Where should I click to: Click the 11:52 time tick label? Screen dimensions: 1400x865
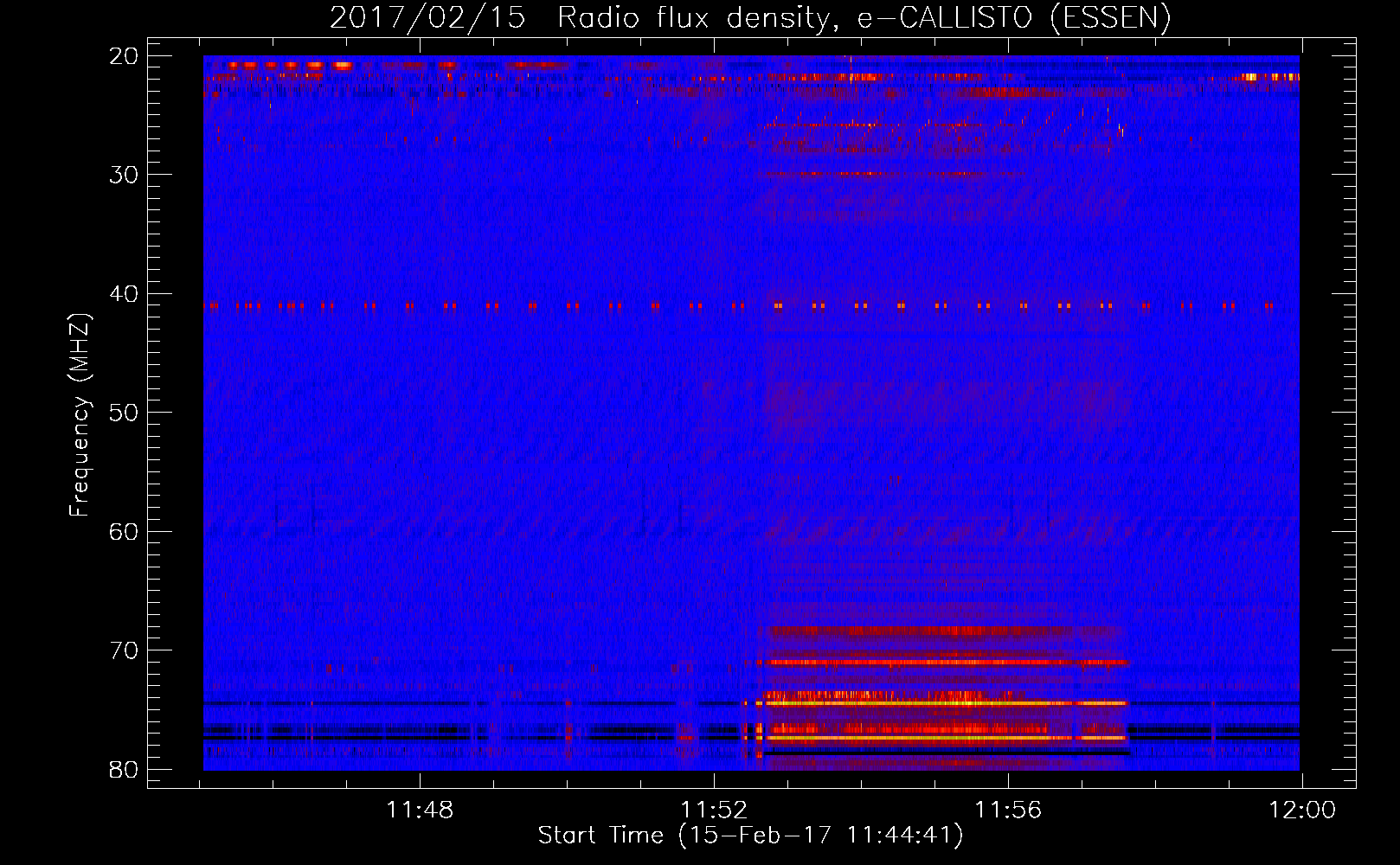[x=714, y=811]
